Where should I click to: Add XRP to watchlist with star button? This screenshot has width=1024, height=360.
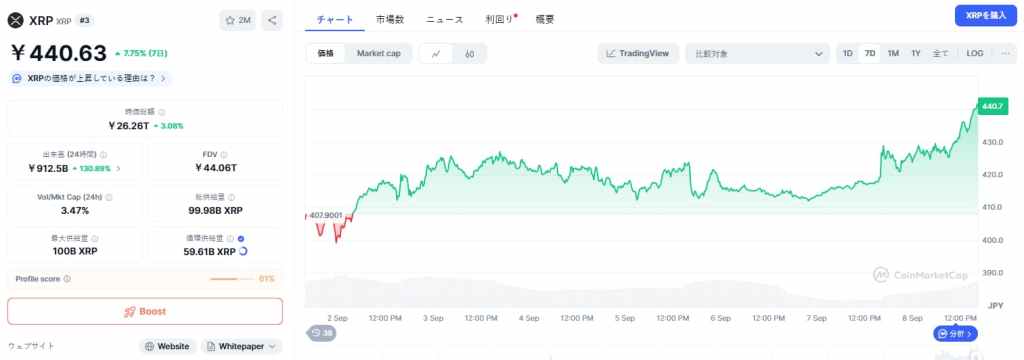click(238, 20)
